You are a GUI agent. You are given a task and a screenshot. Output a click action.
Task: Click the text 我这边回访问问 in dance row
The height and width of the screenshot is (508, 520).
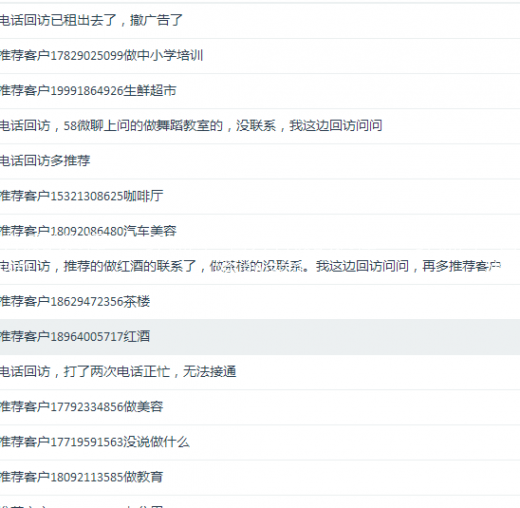(x=336, y=126)
